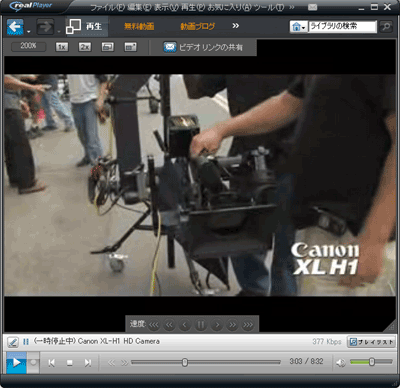400x388 pixels.
Task: Skip to the next clip
Action: tap(88, 363)
